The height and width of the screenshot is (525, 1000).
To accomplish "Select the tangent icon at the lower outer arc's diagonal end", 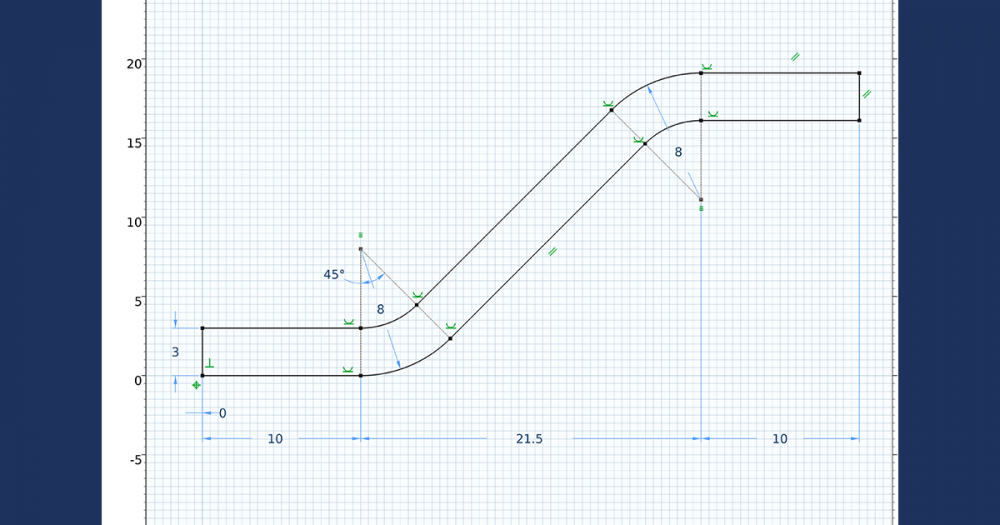I will pyautogui.click(x=451, y=327).
